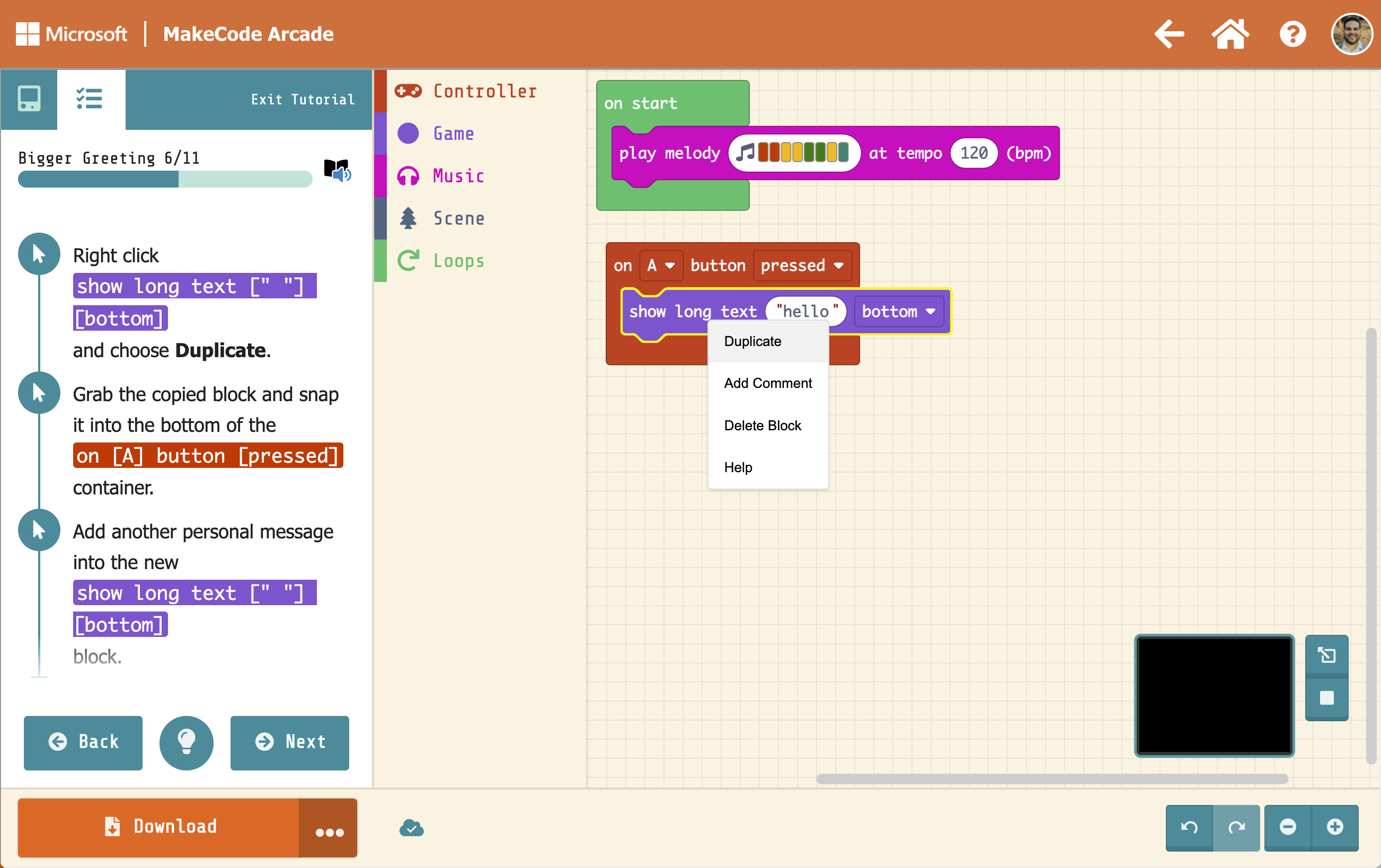The height and width of the screenshot is (868, 1381).
Task: Click the Microsoft logo
Action: (x=71, y=34)
